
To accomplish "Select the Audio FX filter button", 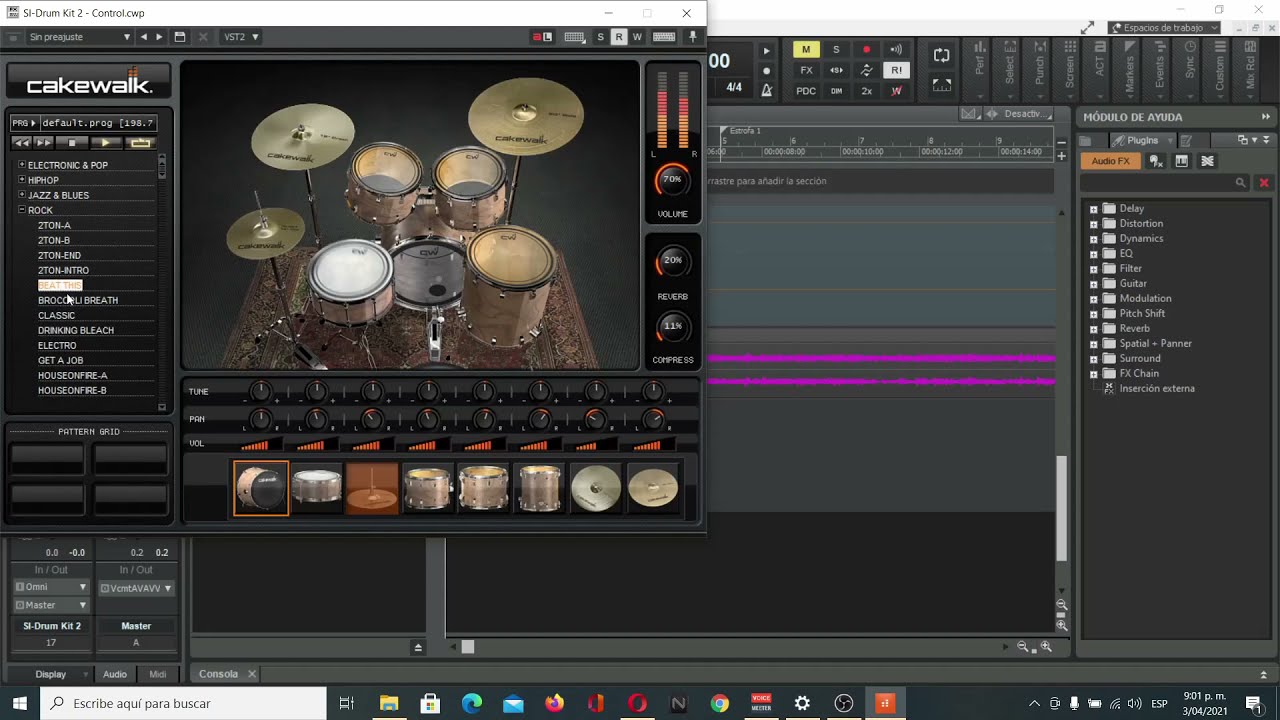I will (1110, 161).
